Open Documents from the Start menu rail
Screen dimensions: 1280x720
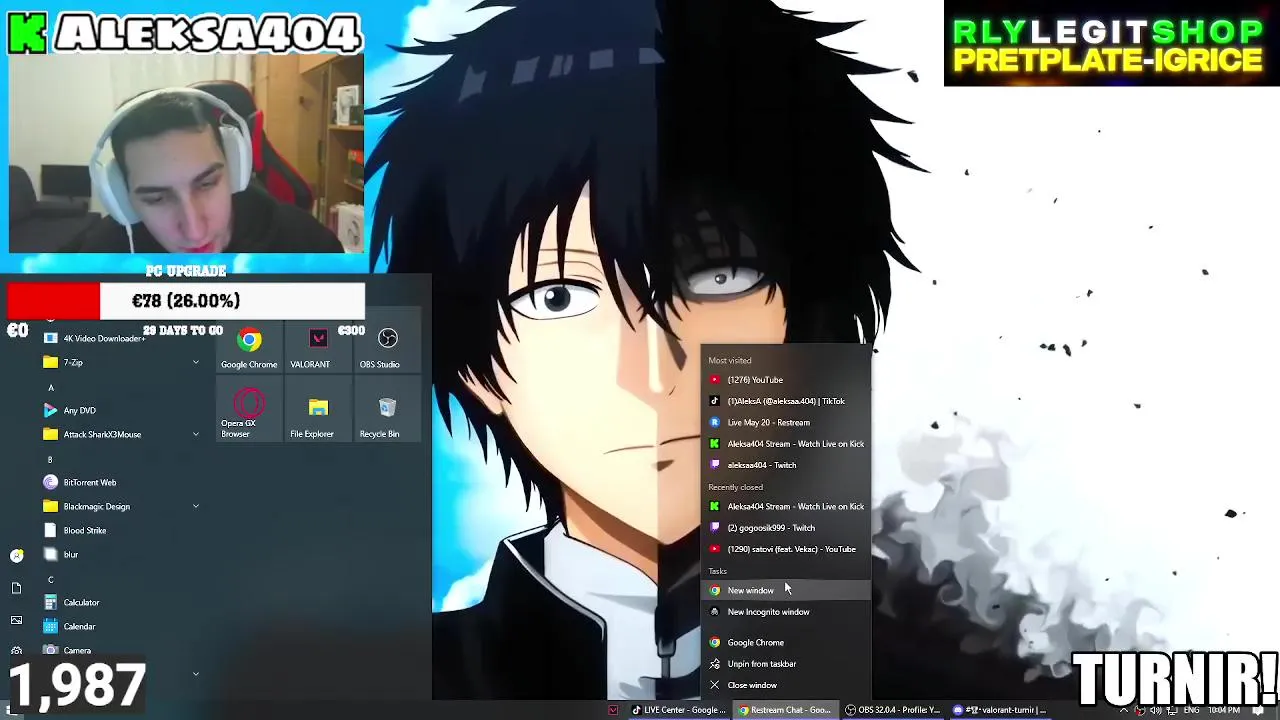pyautogui.click(x=16, y=588)
